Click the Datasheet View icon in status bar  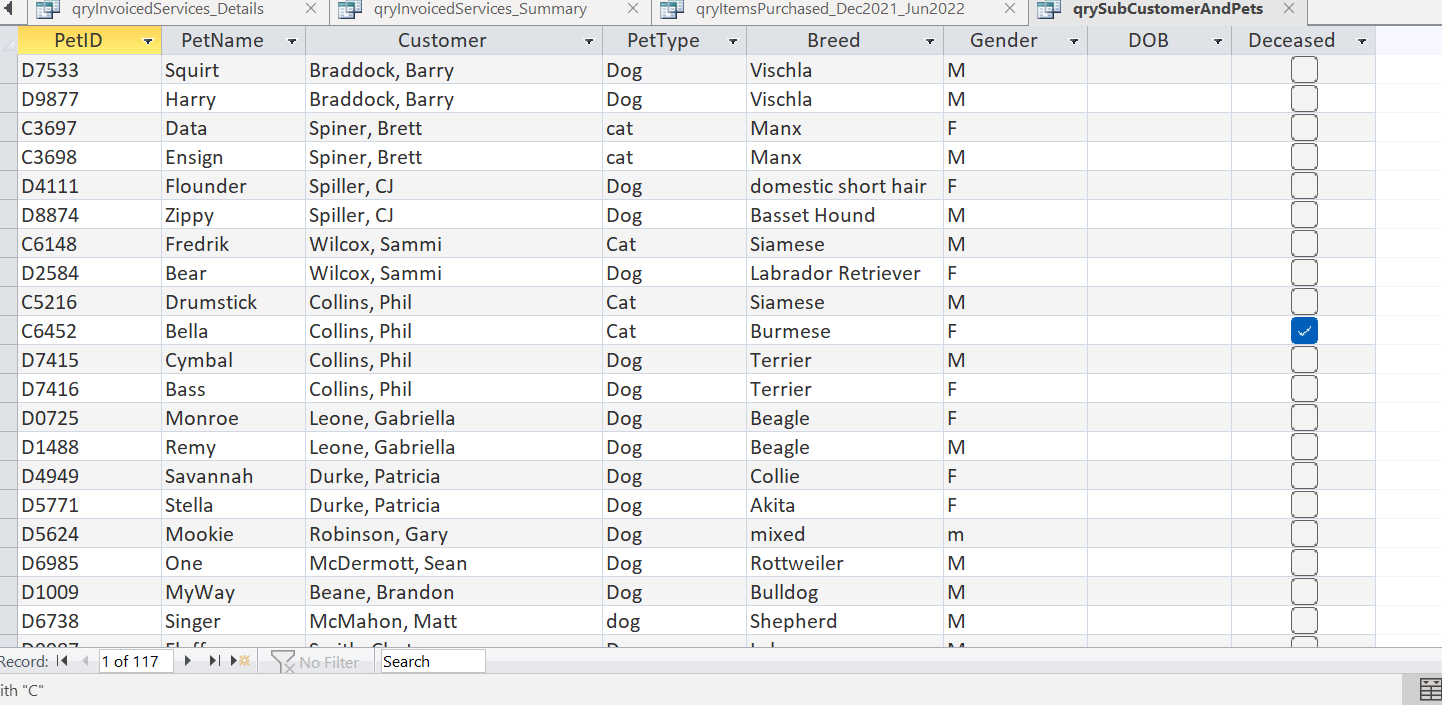click(x=1430, y=689)
